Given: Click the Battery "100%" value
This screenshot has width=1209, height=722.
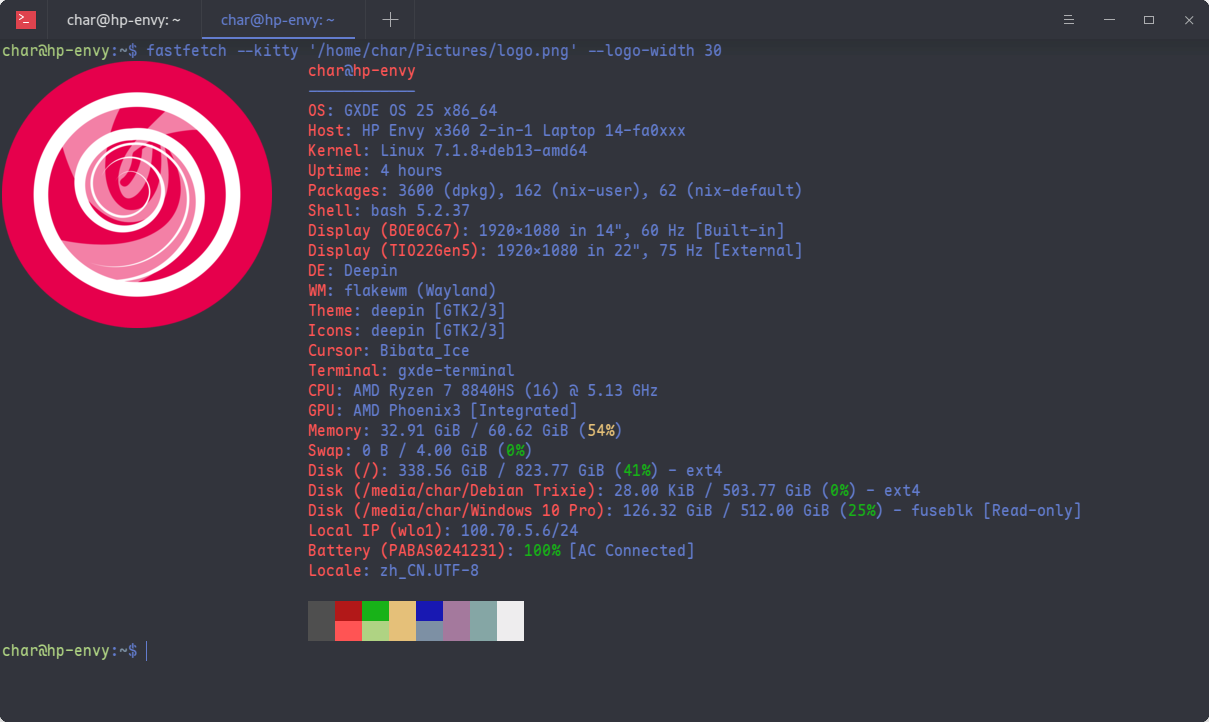Looking at the screenshot, I should click(x=542, y=551).
